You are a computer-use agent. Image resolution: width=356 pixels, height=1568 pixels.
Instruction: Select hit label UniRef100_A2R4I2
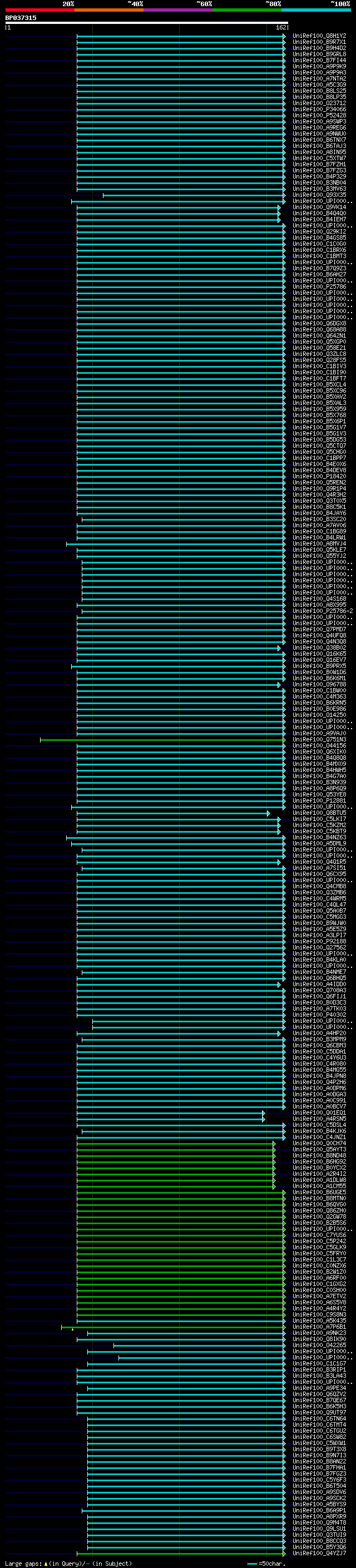pyautogui.click(x=319, y=1174)
